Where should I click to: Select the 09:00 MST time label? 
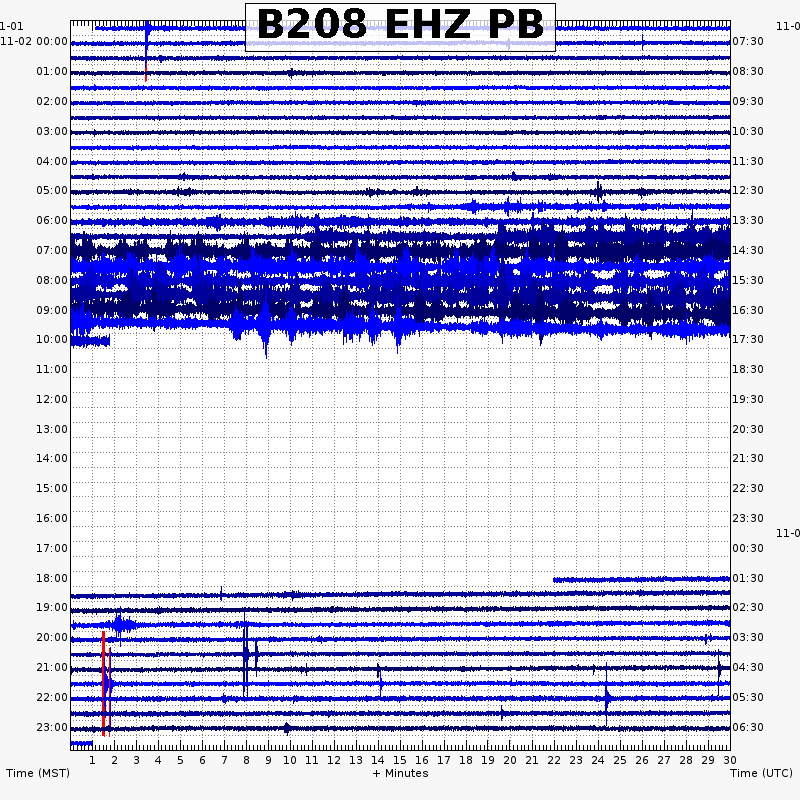(52, 310)
